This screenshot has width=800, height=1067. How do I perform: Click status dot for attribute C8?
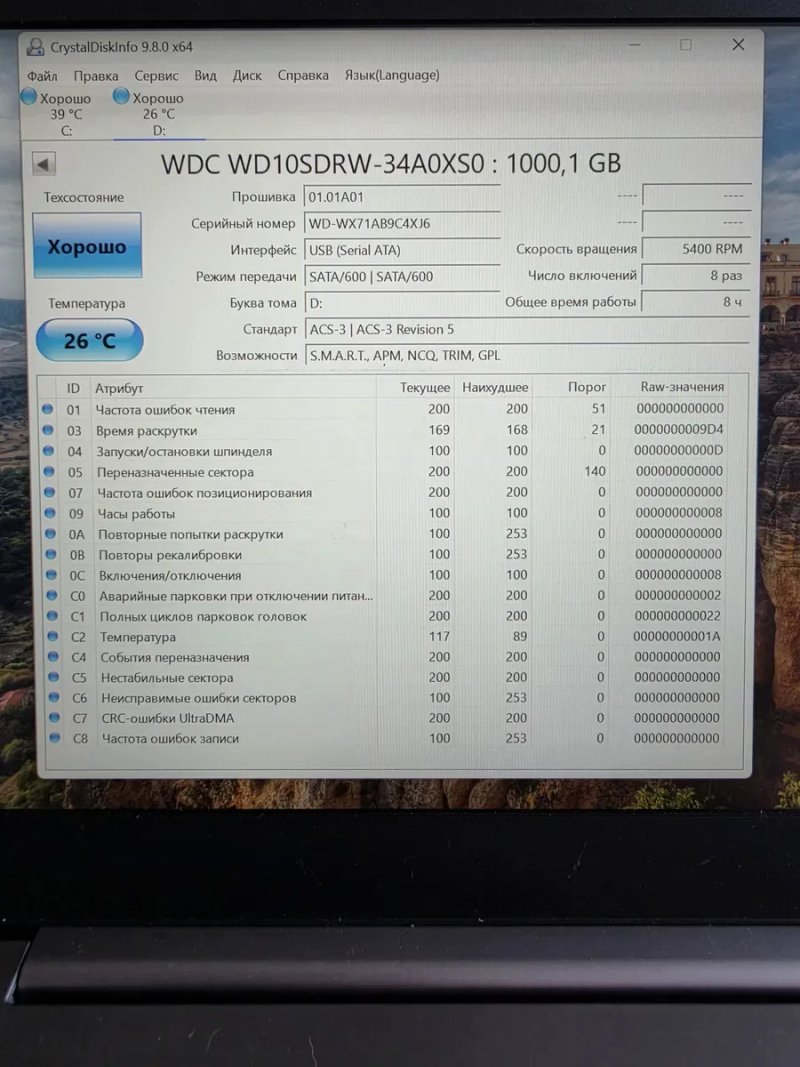(x=55, y=738)
